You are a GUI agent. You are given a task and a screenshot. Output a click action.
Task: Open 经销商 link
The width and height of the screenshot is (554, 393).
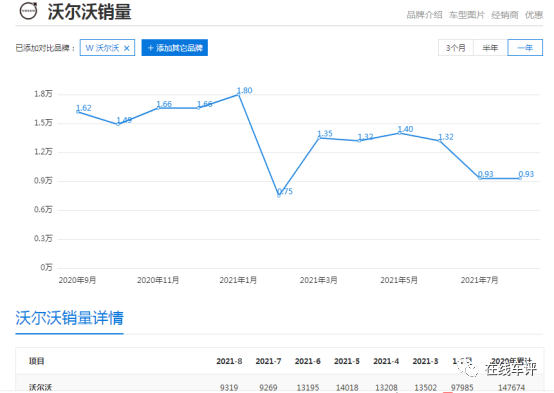pyautogui.click(x=505, y=15)
